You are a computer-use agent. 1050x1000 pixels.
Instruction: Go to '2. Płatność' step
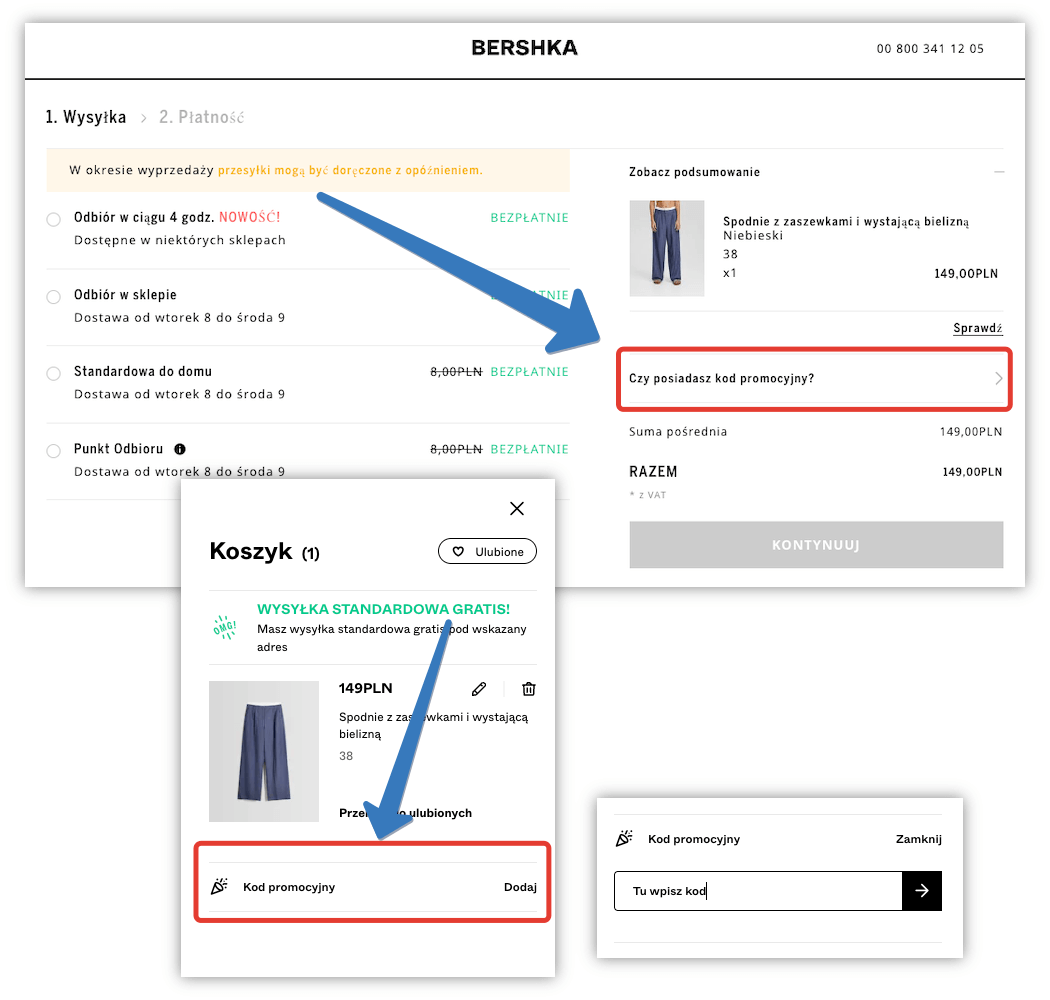click(x=201, y=117)
